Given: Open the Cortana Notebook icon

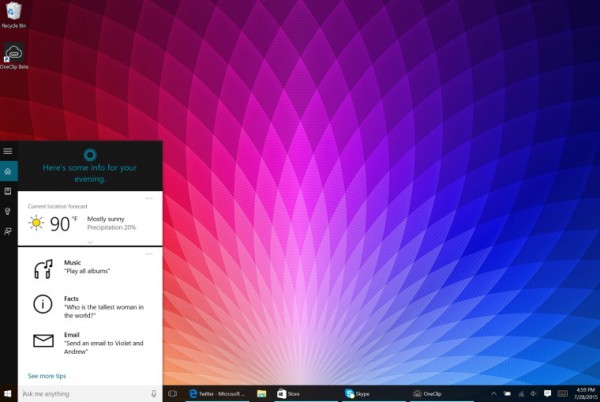Looking at the screenshot, I should tap(8, 191).
